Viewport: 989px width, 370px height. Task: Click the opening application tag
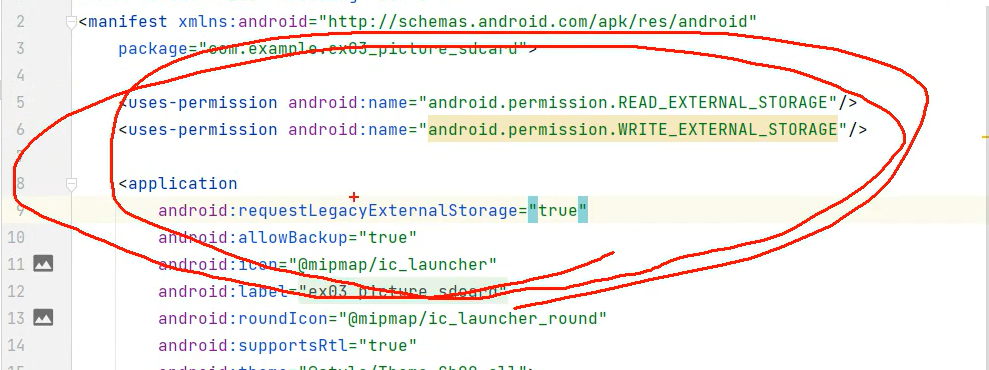click(x=178, y=183)
